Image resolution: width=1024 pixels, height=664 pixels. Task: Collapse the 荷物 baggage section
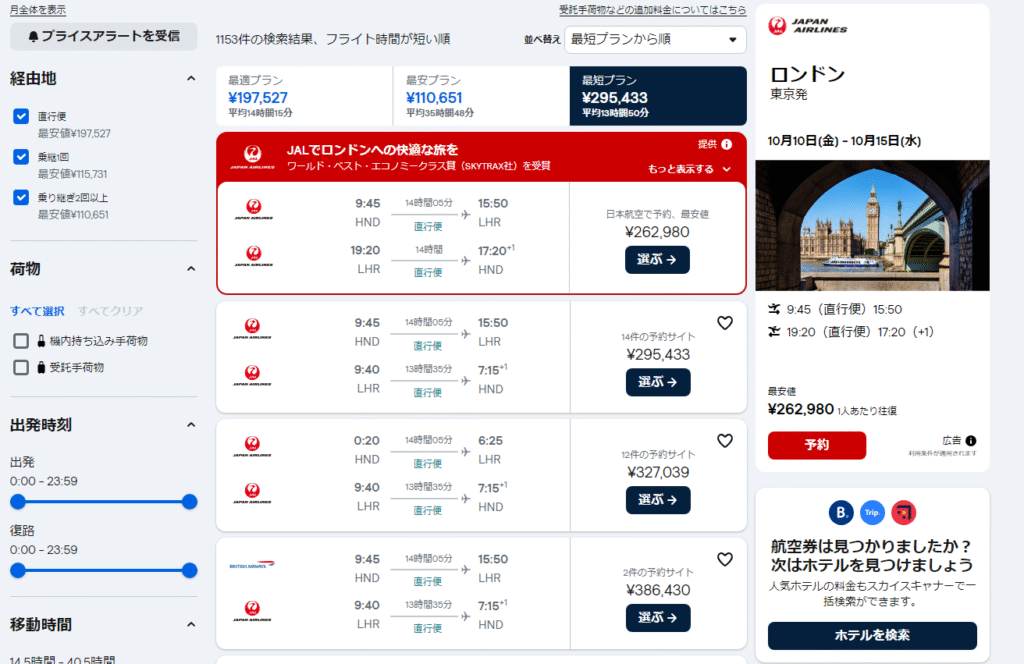(191, 269)
